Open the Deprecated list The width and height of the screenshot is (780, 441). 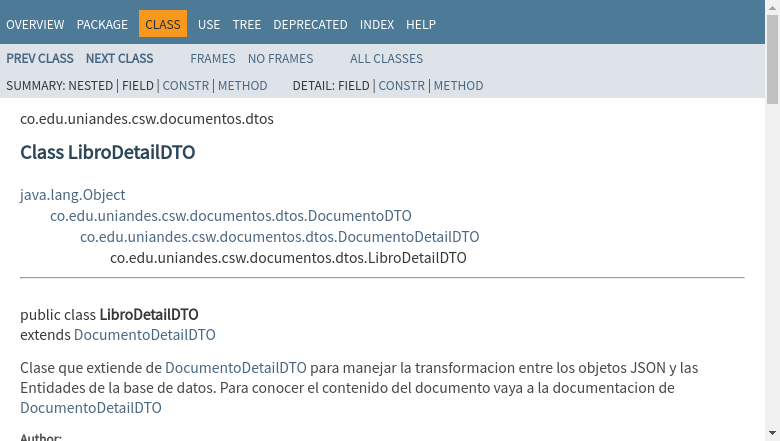310,24
